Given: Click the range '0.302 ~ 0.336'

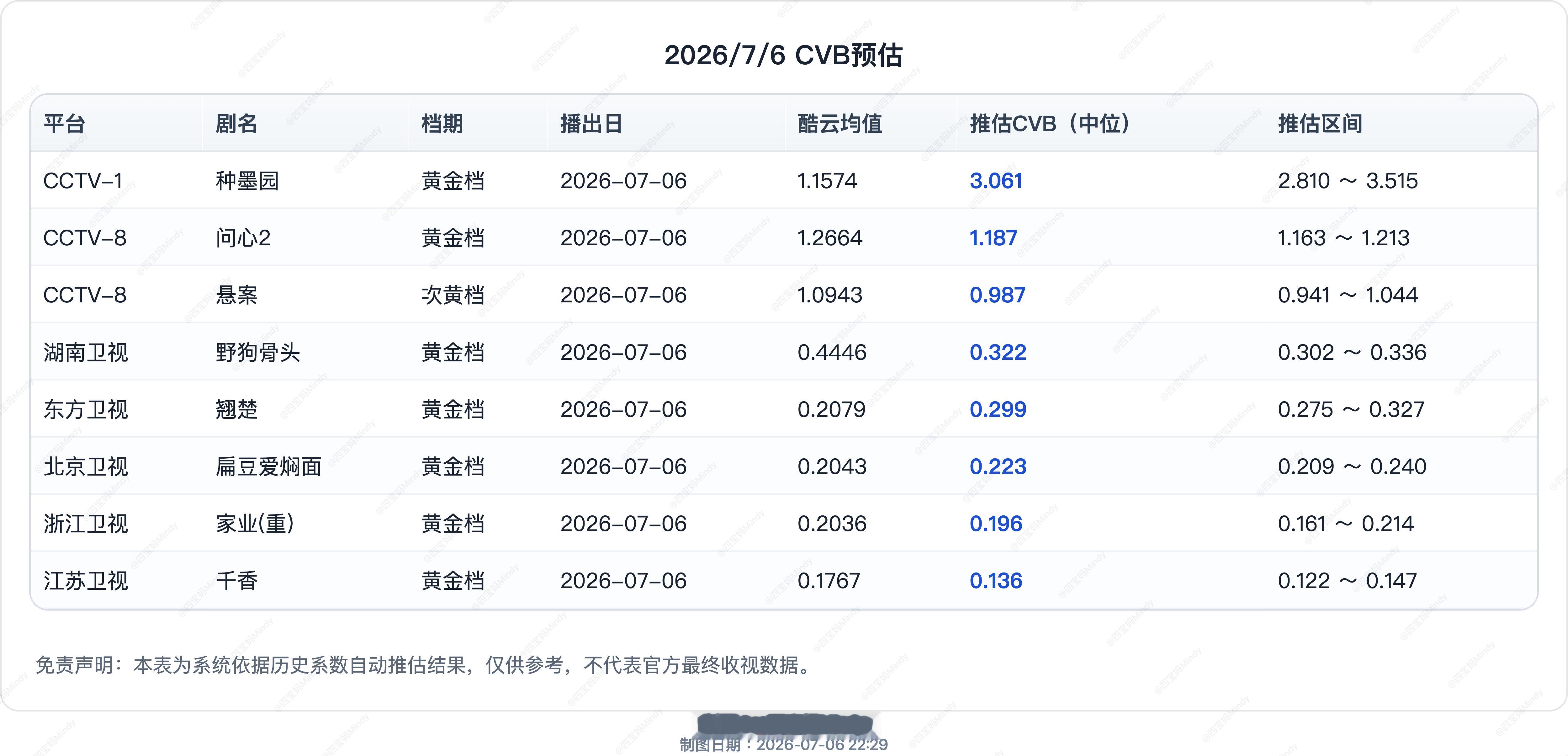Looking at the screenshot, I should 1352,353.
